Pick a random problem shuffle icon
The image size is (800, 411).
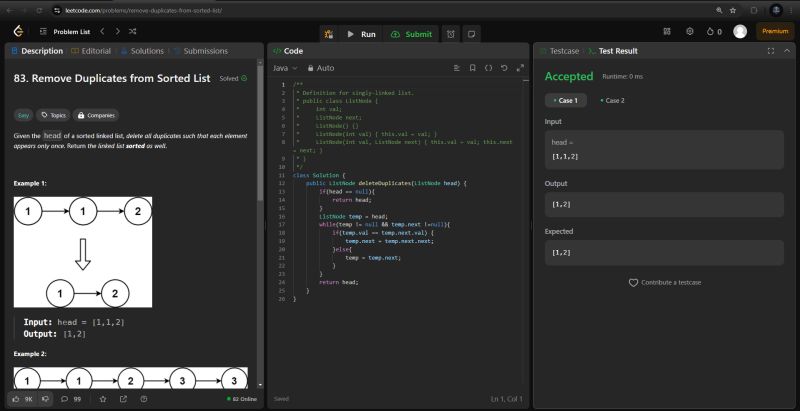[x=133, y=32]
